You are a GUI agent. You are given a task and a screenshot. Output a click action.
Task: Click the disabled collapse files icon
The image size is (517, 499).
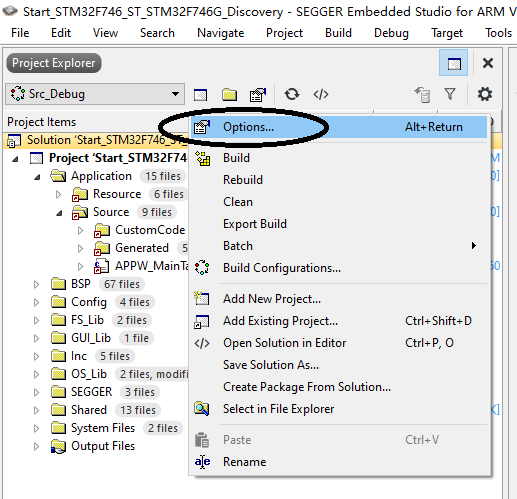tap(422, 94)
